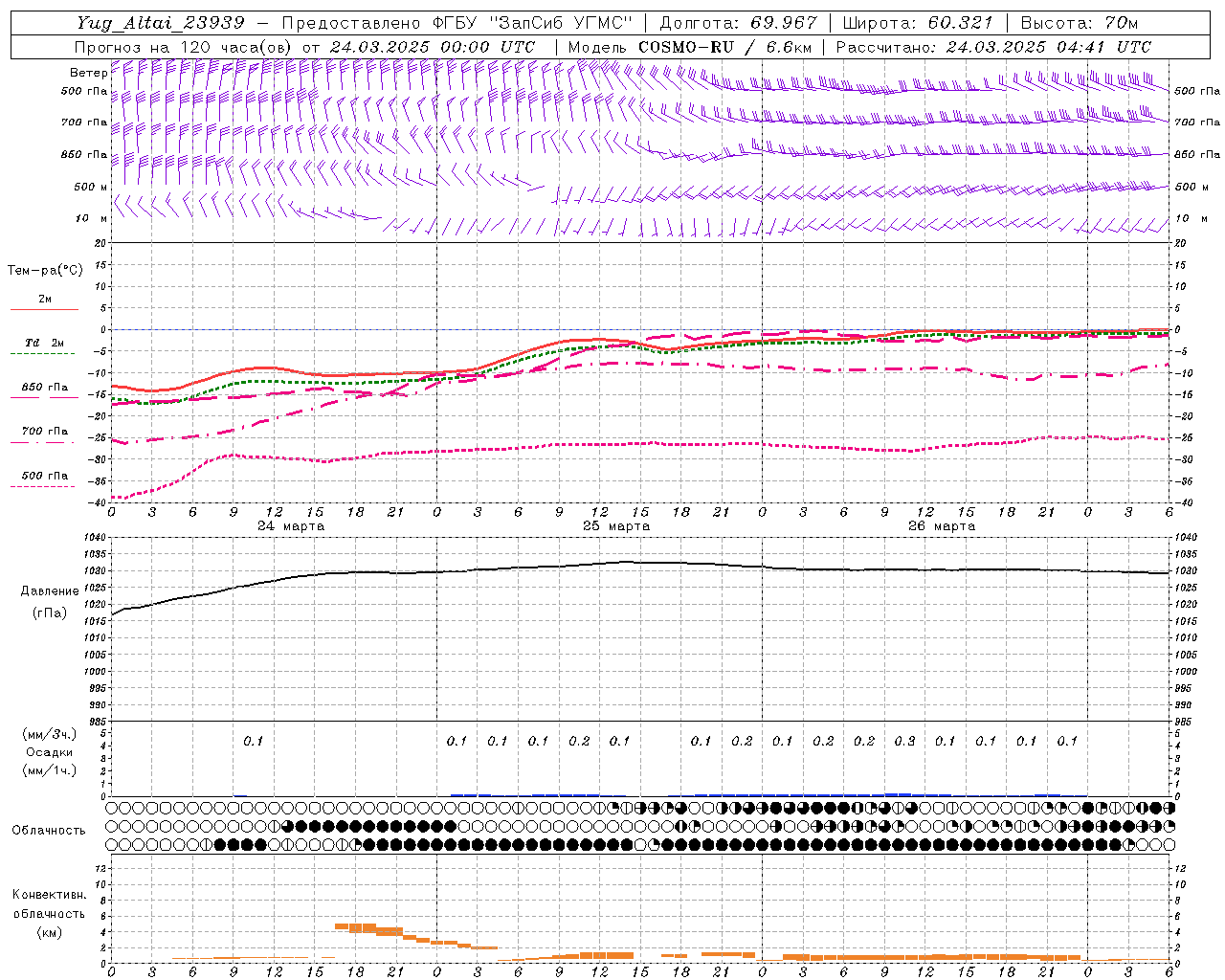This screenshot has width=1225, height=980.
Task: Click the 25 марта date label
Action: (616, 526)
